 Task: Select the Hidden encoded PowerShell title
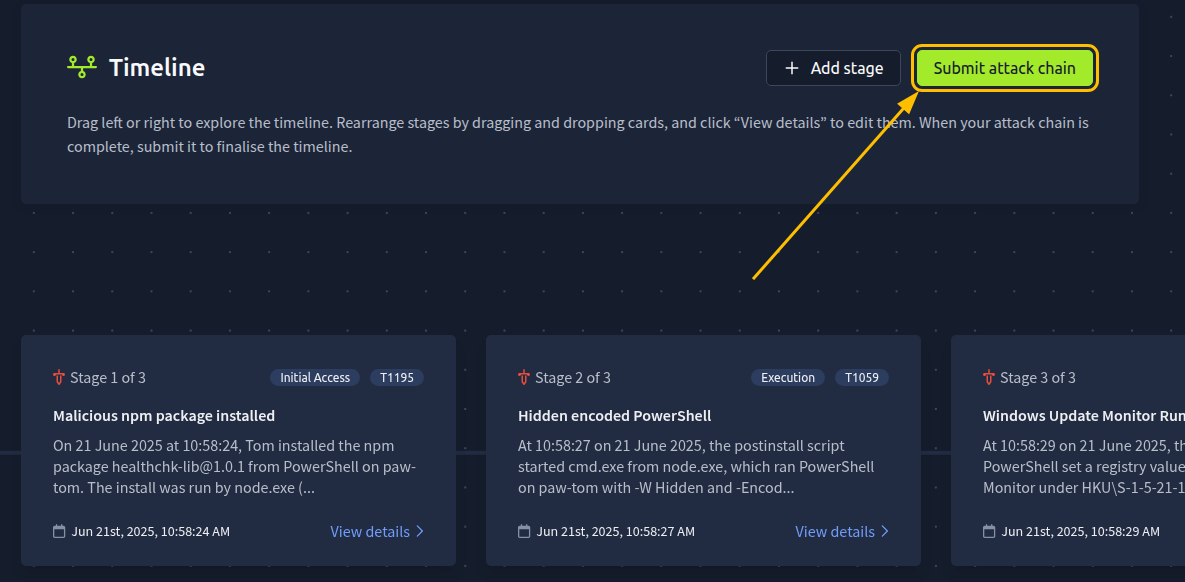point(614,416)
